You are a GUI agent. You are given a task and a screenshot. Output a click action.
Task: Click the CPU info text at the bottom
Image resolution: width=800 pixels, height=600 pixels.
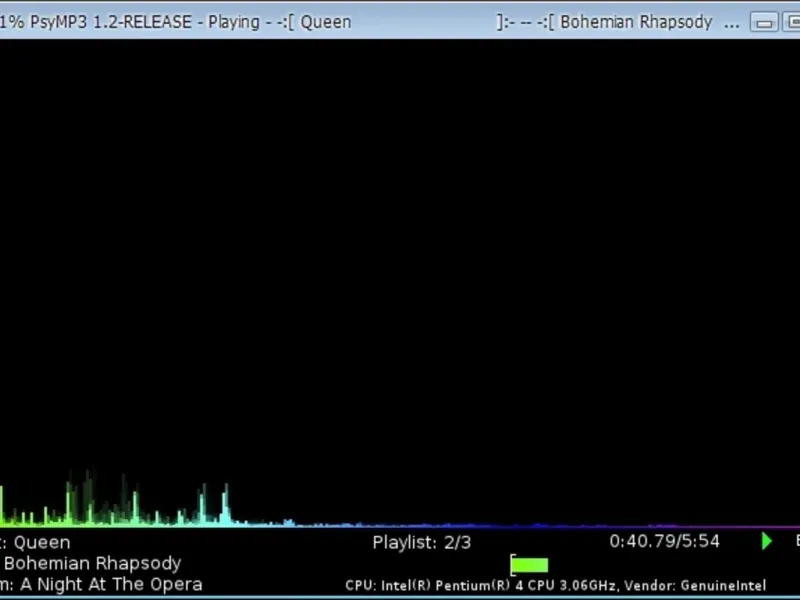[556, 585]
